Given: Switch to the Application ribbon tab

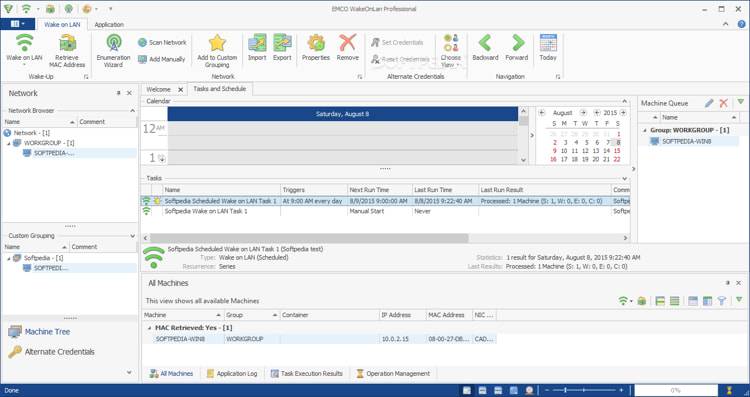Looking at the screenshot, I should click(109, 24).
